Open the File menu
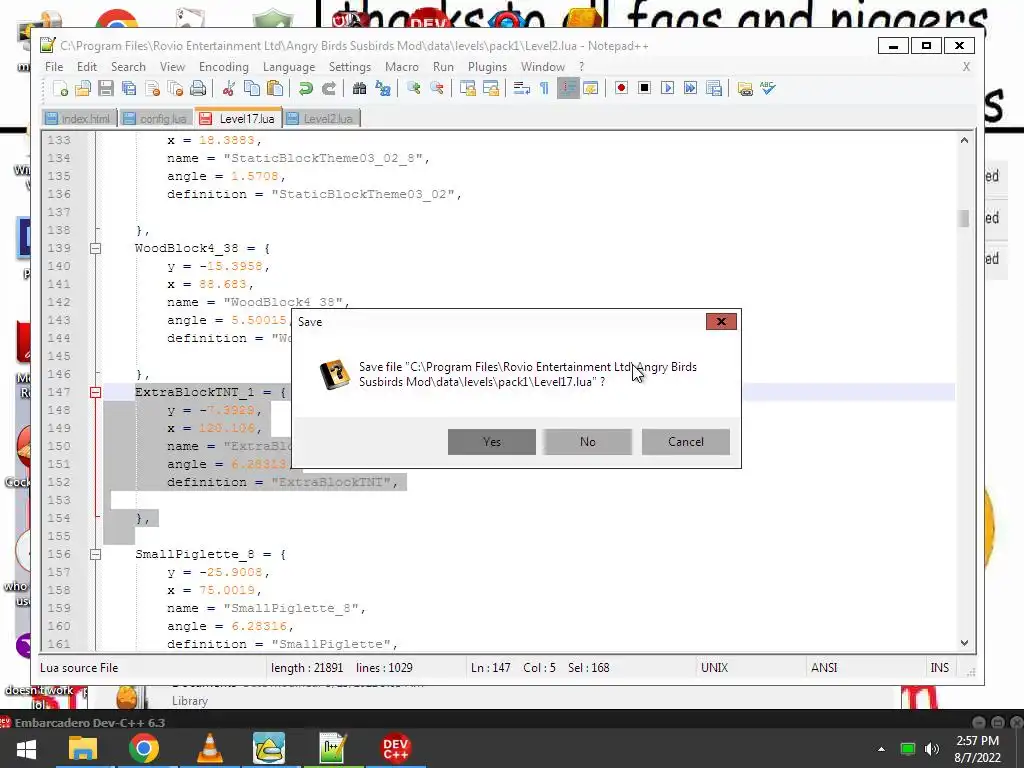Image resolution: width=1024 pixels, height=768 pixels. click(x=54, y=67)
